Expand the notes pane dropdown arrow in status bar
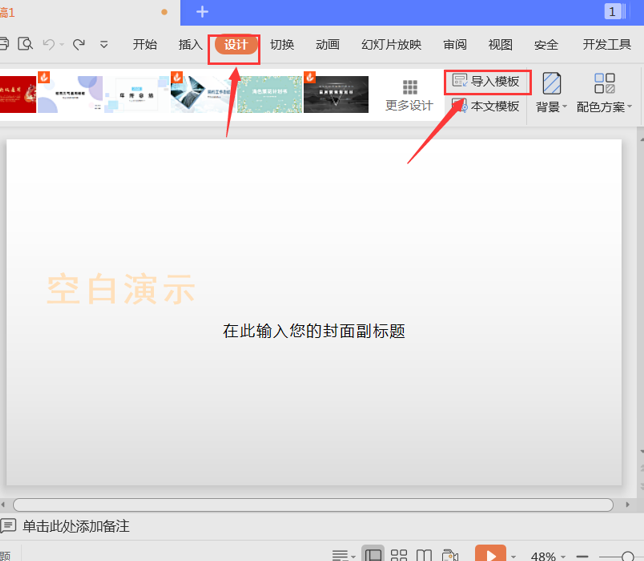The height and width of the screenshot is (561, 644). (353, 556)
